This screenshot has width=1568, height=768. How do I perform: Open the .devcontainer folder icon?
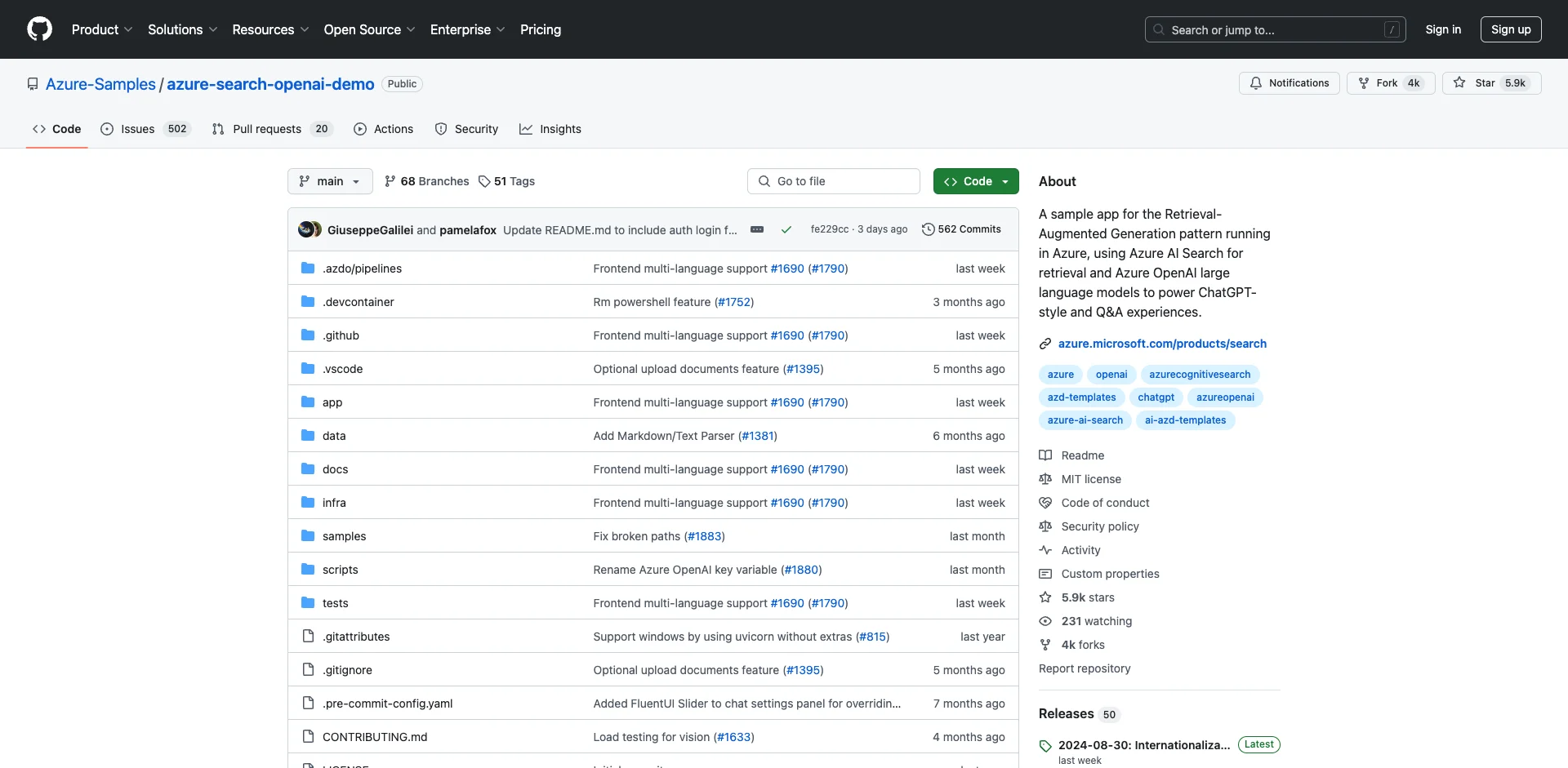(x=308, y=302)
